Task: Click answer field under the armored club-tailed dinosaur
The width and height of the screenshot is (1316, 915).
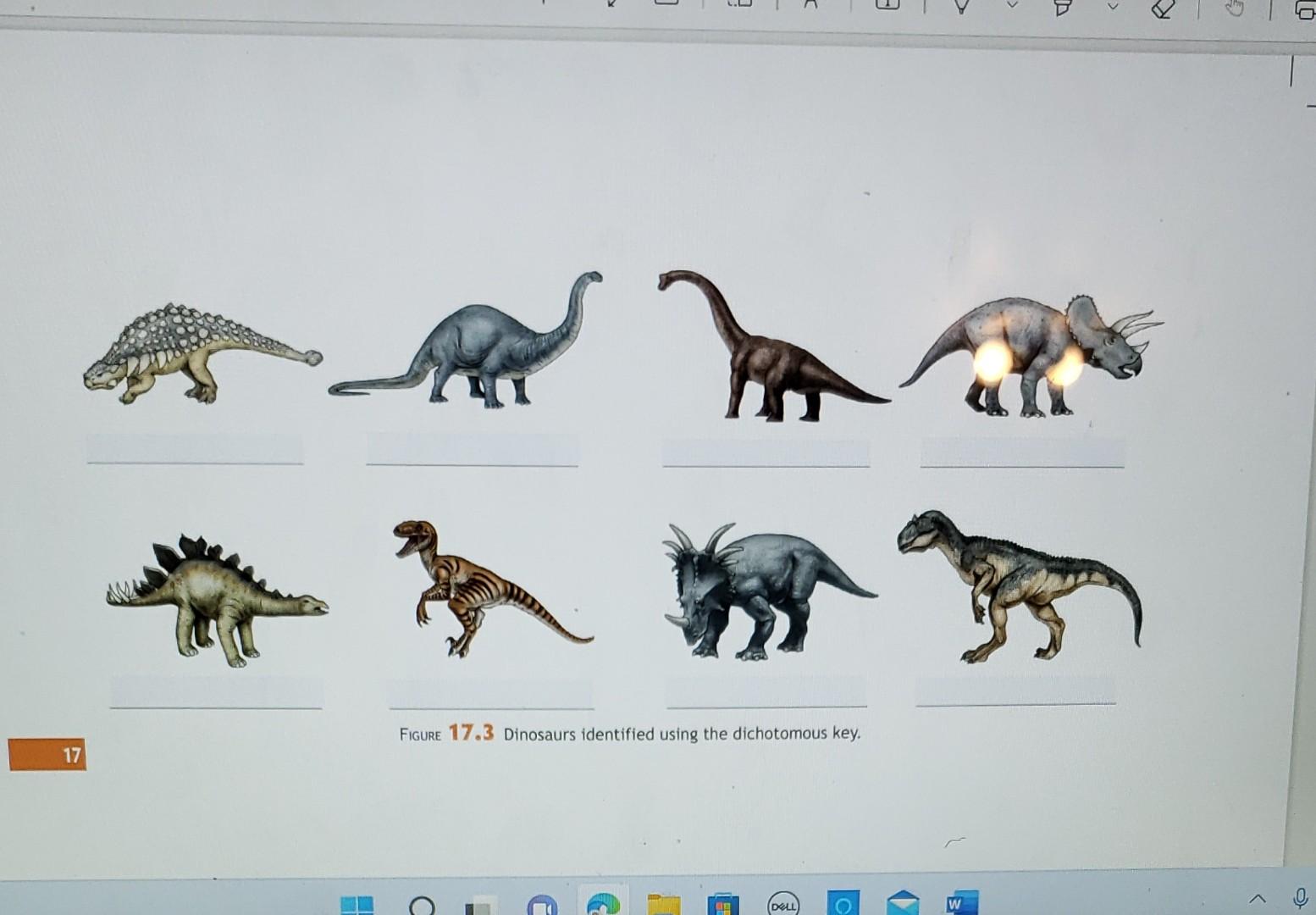Action: 195,449
